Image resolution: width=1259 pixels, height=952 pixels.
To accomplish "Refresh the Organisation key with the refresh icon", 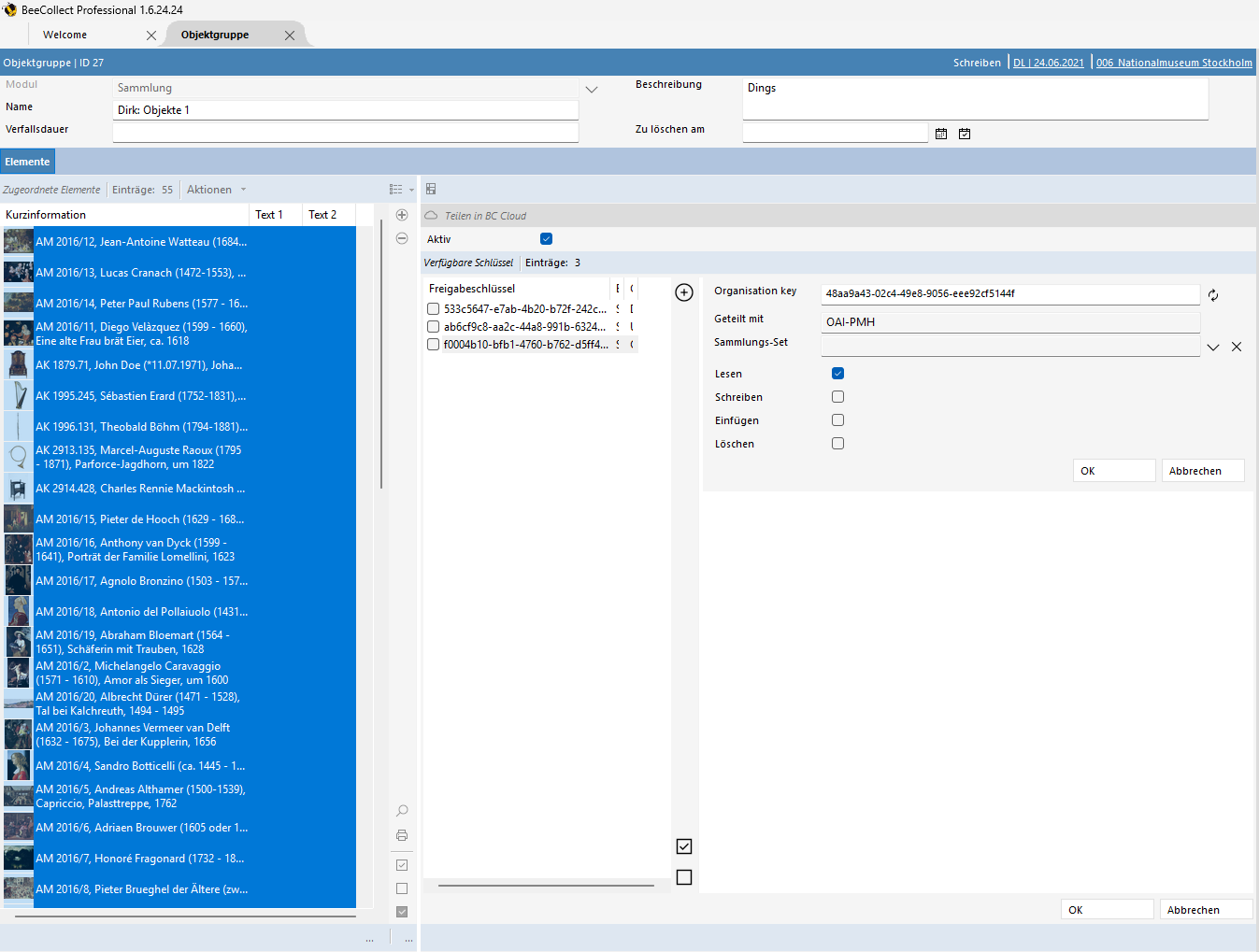I will tap(1212, 295).
